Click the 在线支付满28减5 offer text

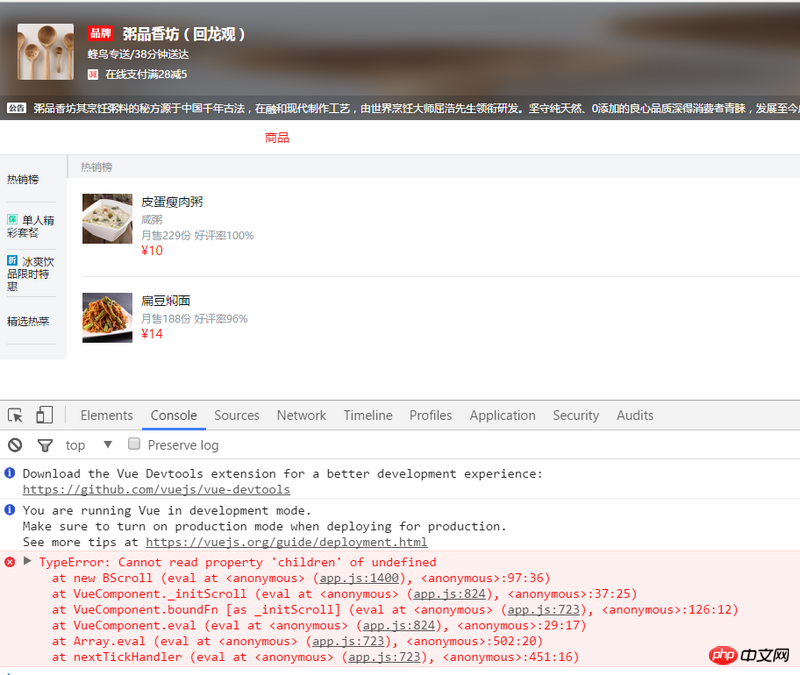click(146, 74)
